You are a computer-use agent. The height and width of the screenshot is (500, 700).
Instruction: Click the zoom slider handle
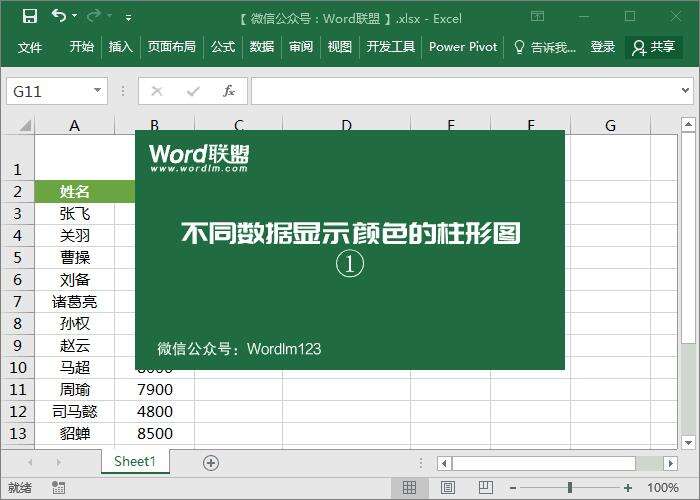[x=570, y=488]
